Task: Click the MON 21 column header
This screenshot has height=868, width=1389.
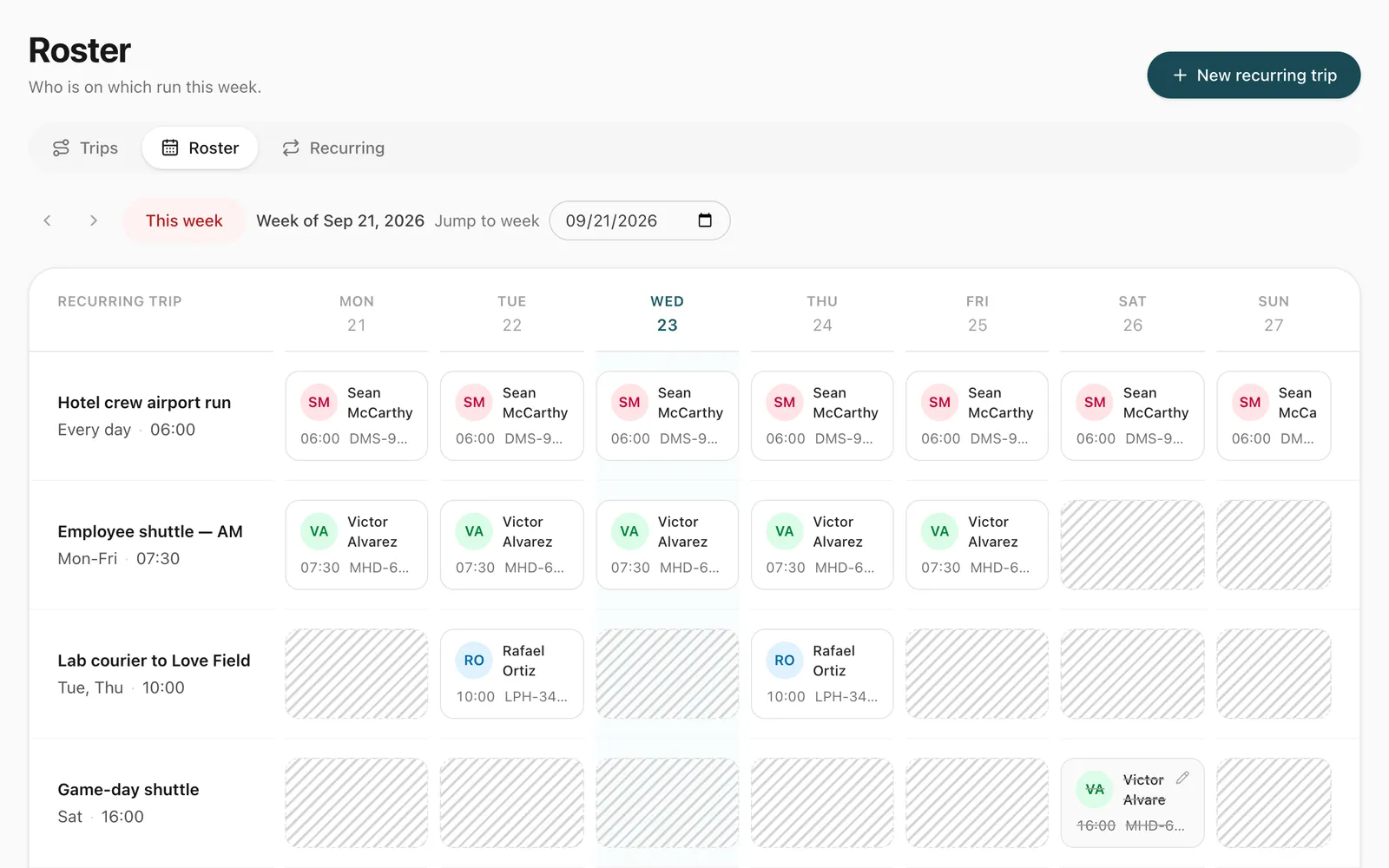Action: 357,313
